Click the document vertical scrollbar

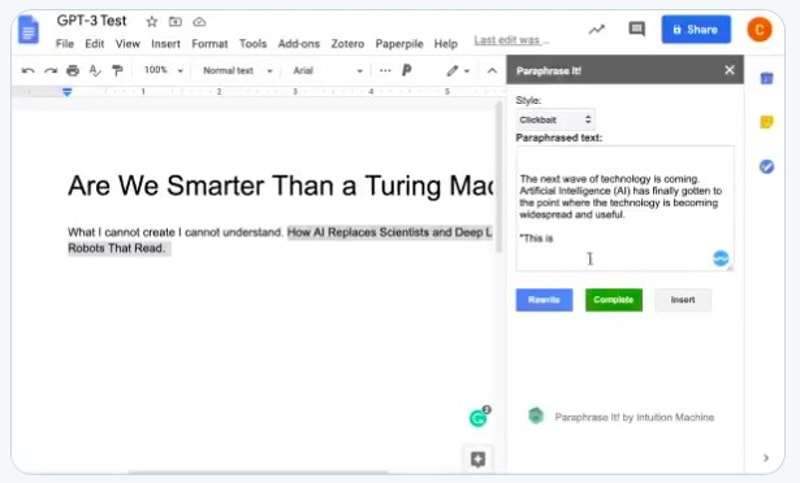coord(498,176)
